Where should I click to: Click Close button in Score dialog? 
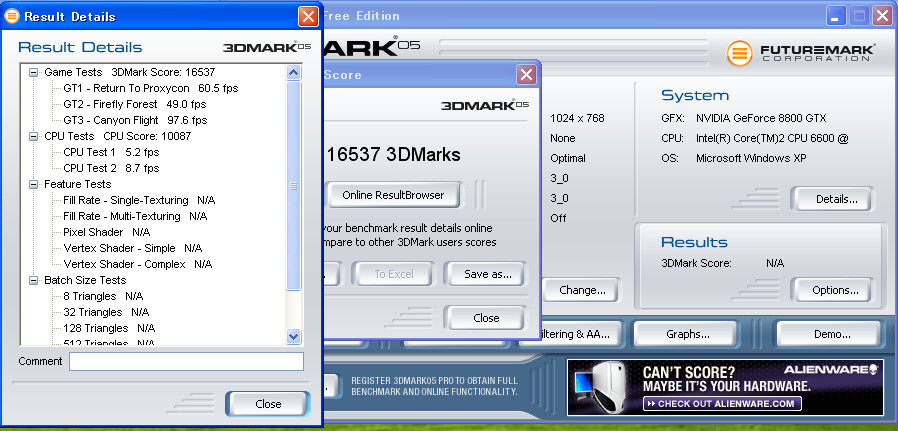click(x=486, y=318)
